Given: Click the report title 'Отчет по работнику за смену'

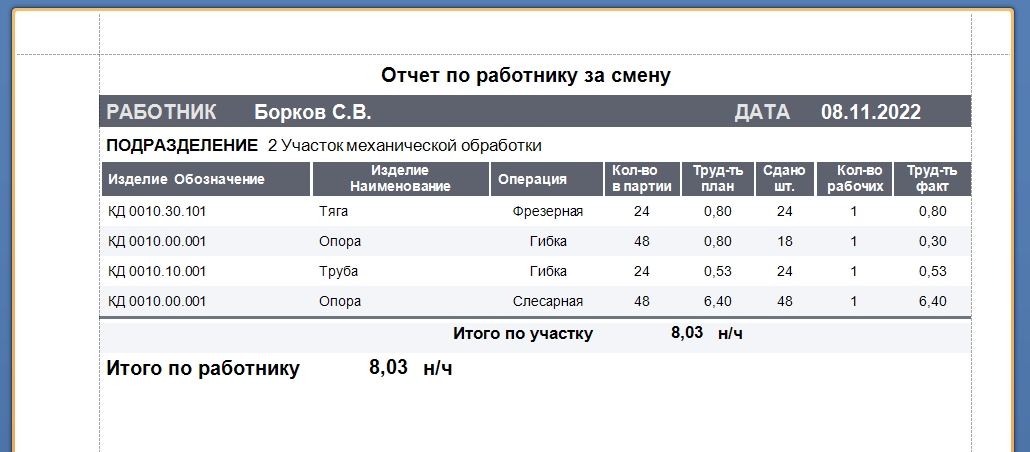Looking at the screenshot, I should tap(526, 76).
